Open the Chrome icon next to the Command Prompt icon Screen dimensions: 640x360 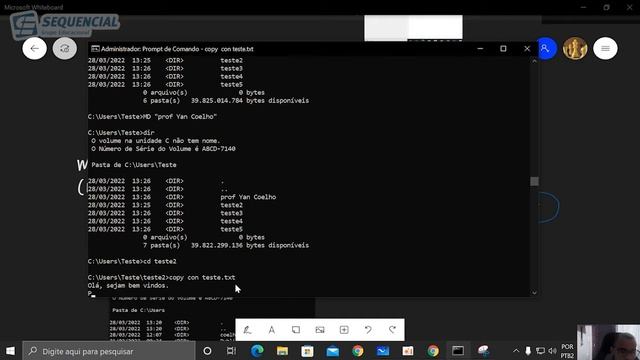pos(433,351)
